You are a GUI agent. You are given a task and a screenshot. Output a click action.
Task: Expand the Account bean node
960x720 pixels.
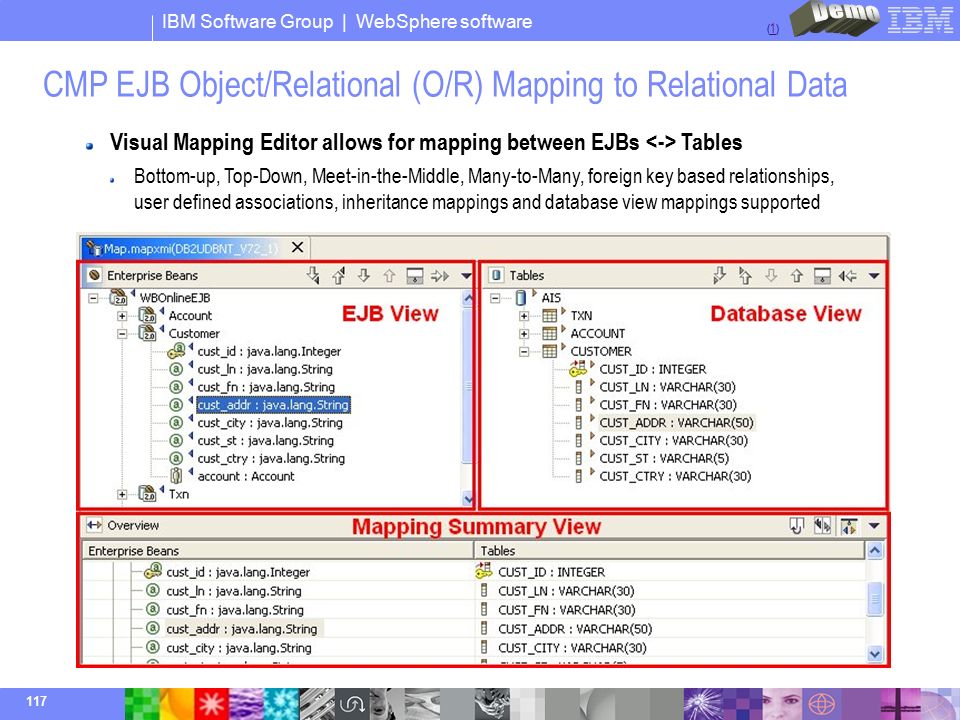[122, 316]
